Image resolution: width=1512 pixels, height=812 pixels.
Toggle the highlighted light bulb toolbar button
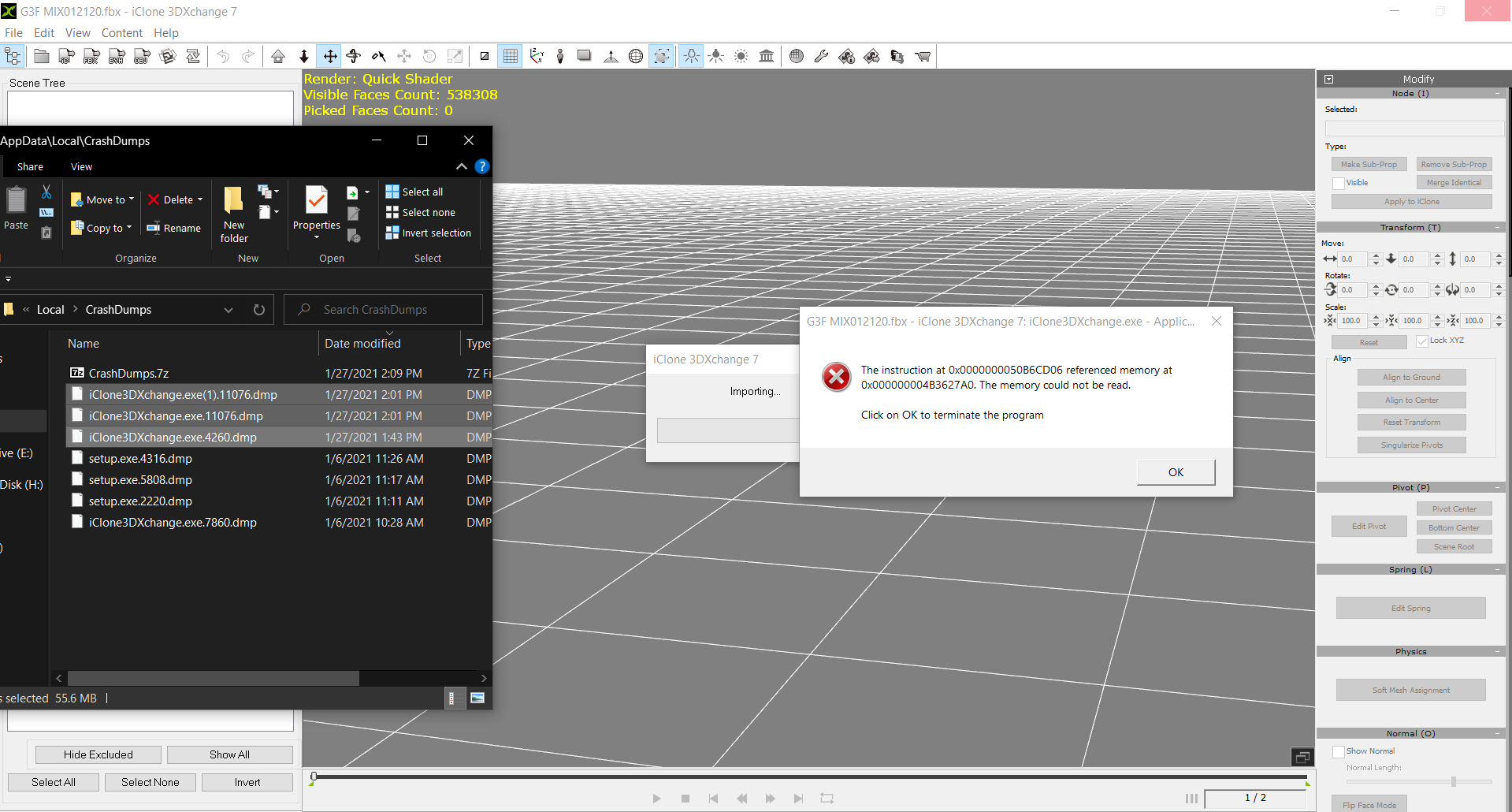tap(691, 56)
